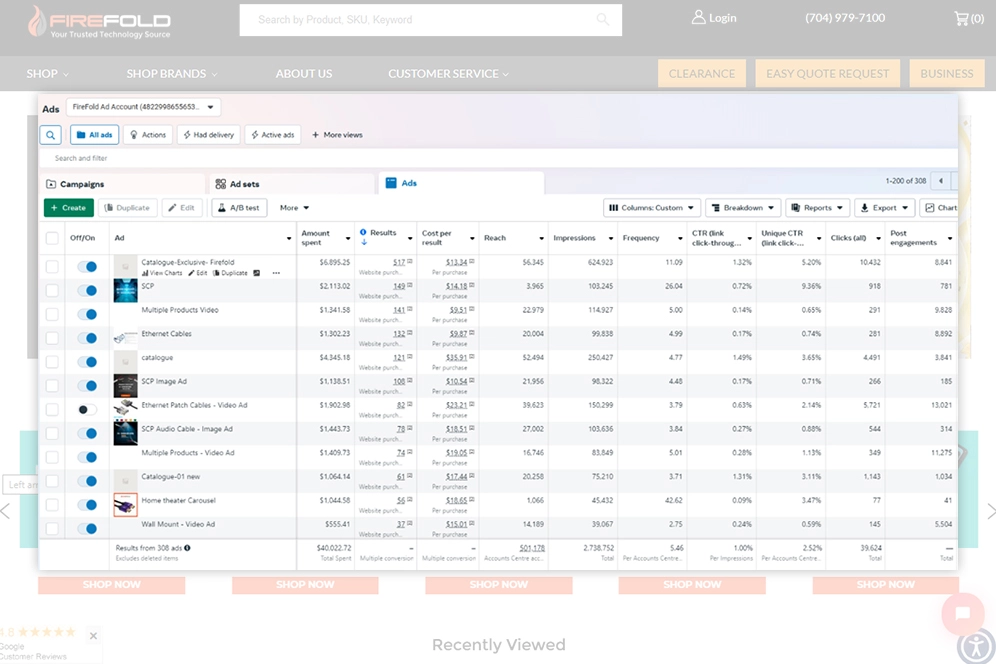Check the select-all checkbox in table header
This screenshot has height=664, width=996.
(52, 238)
